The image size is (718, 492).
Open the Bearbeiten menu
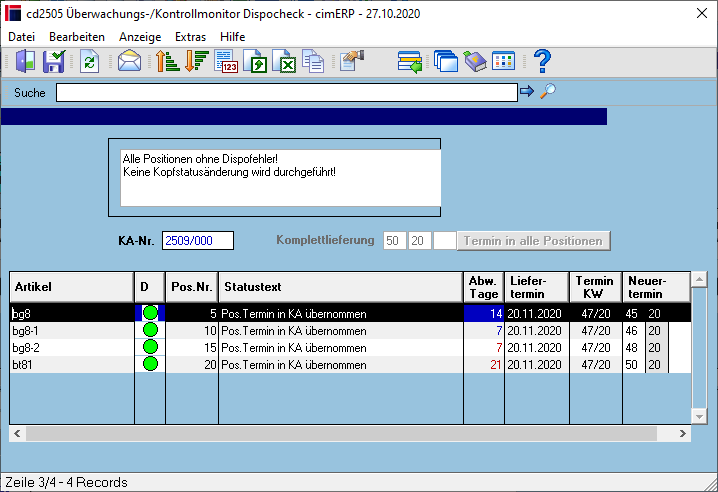click(x=77, y=37)
